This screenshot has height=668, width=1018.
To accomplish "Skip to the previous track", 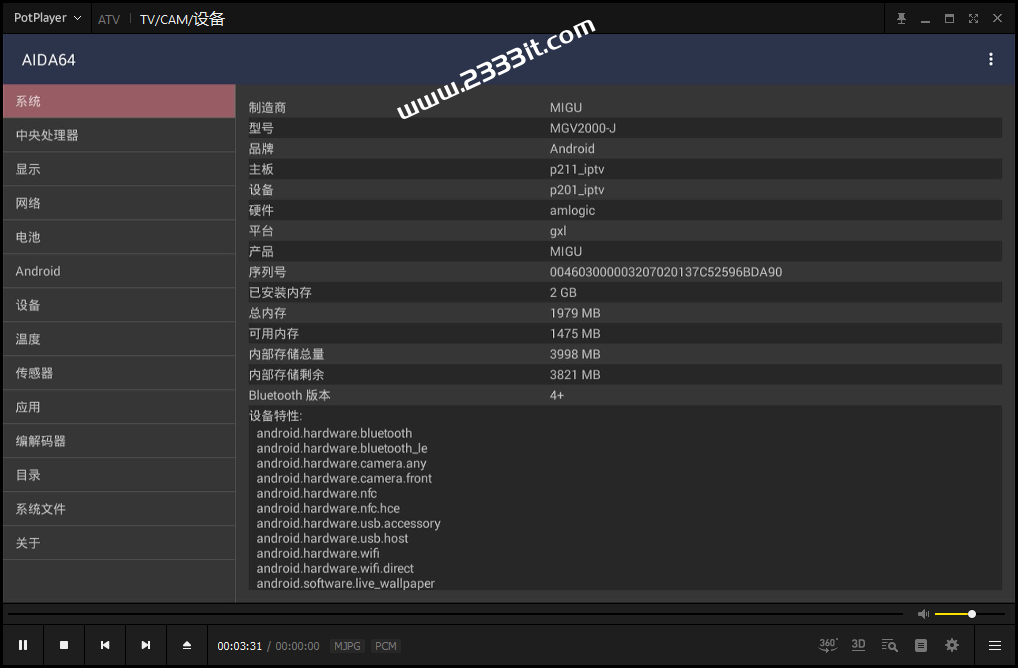I will coord(105,645).
